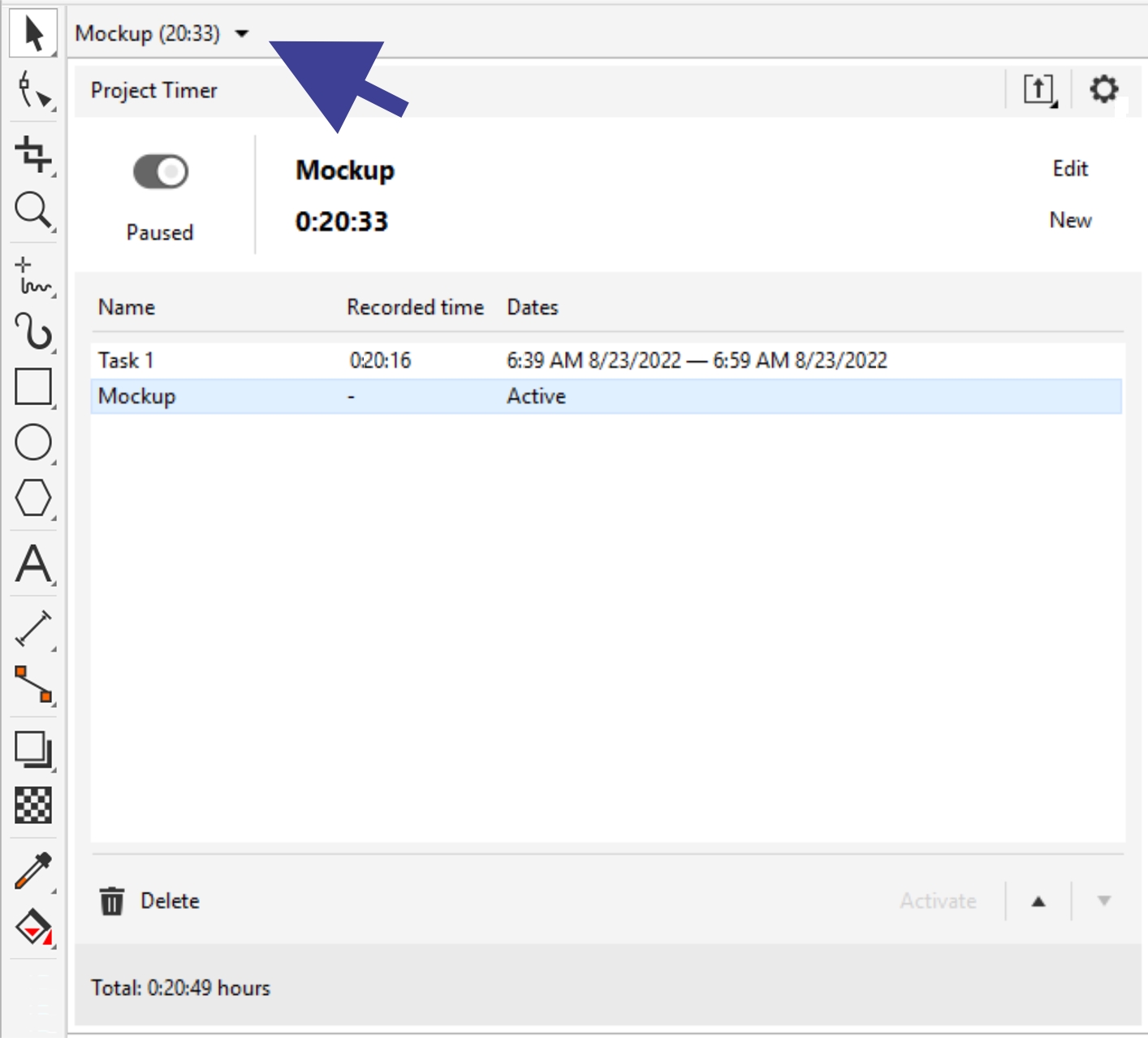
Task: Select the Zoom magnifier tool
Action: coord(33,210)
